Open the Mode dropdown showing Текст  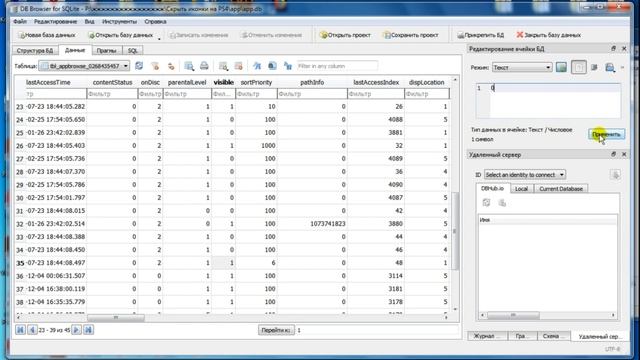tap(522, 67)
